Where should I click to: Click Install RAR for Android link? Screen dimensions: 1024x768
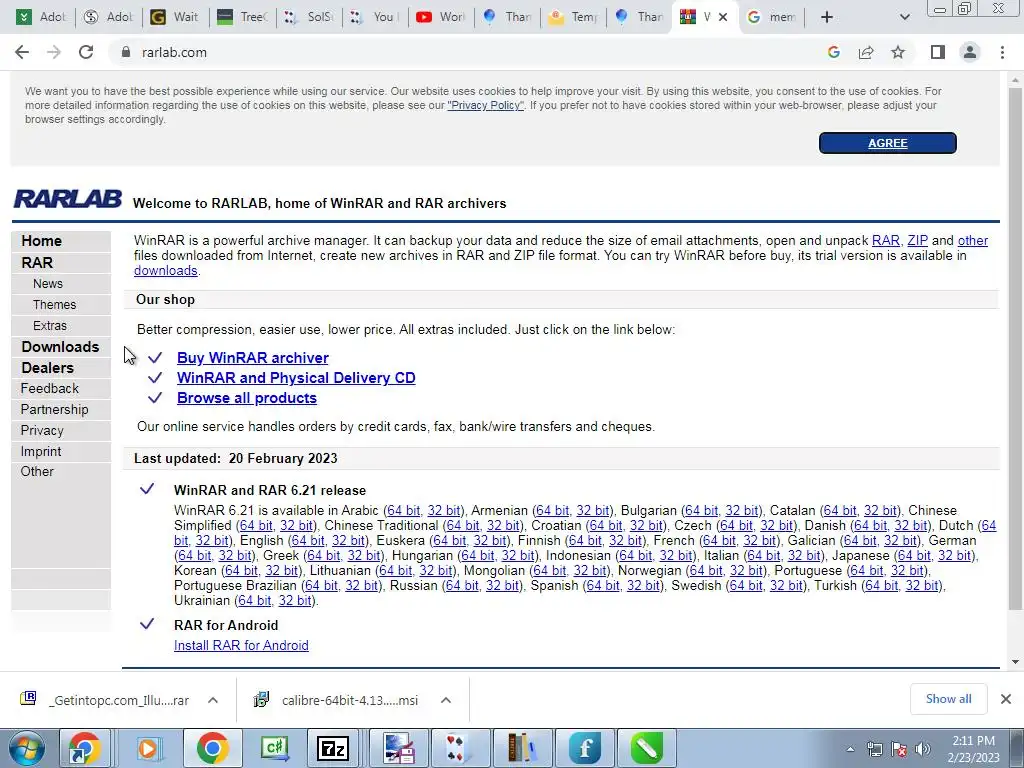[x=241, y=645]
